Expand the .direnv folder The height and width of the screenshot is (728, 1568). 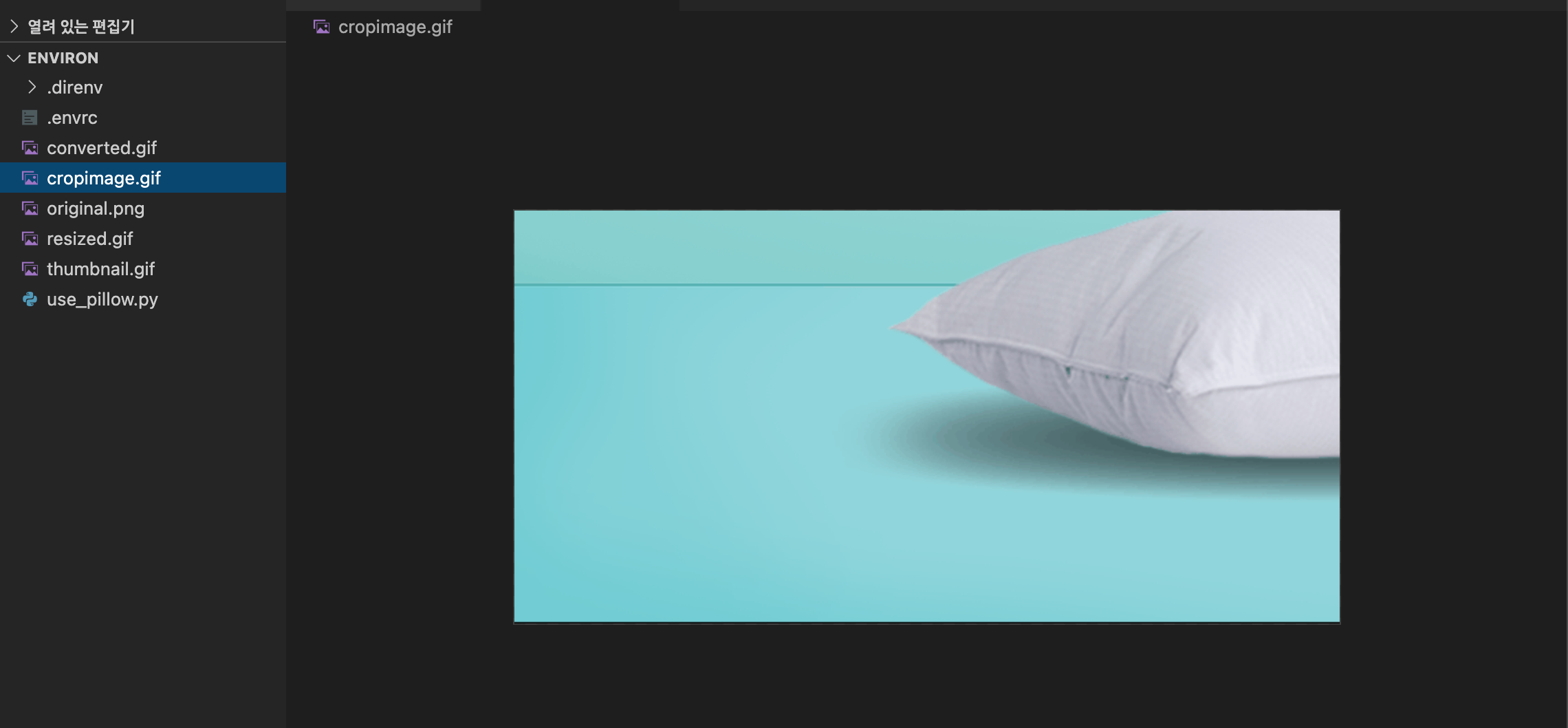[x=32, y=87]
